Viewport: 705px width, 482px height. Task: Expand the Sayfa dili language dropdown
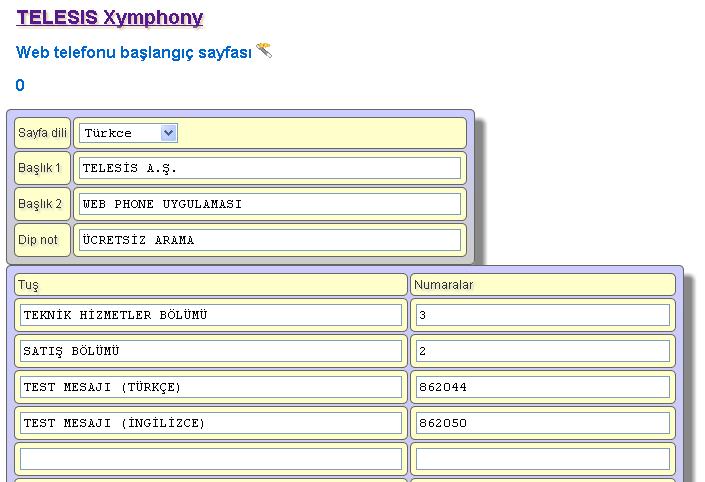[x=128, y=133]
